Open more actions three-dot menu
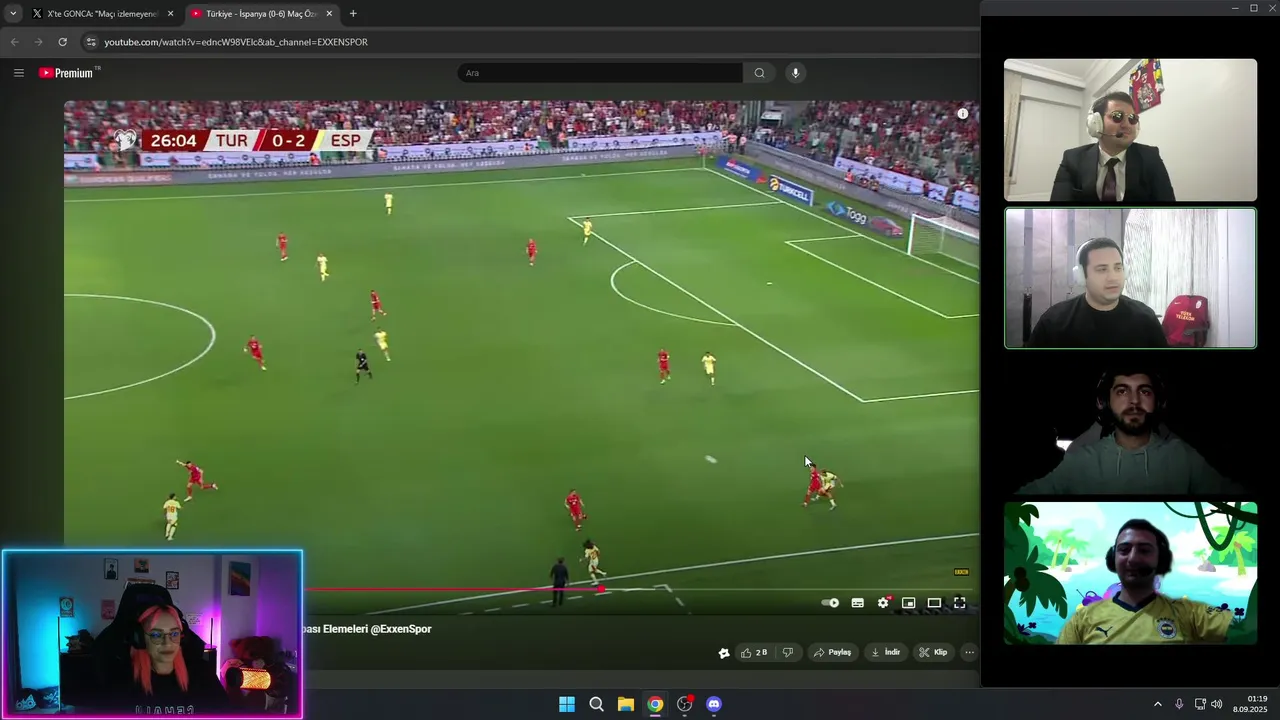 click(969, 653)
